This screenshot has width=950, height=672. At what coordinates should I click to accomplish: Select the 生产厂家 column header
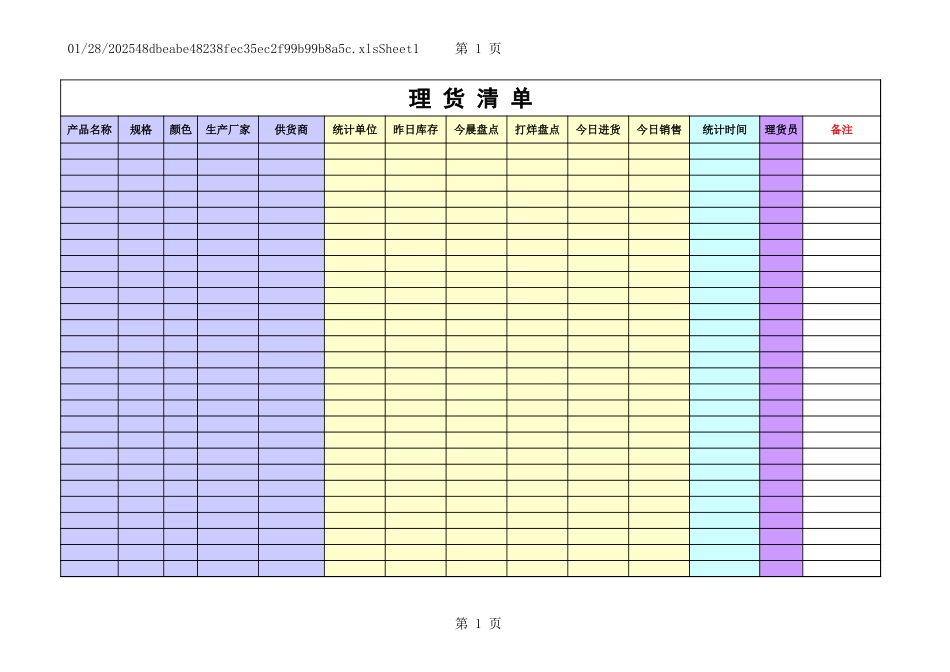tap(229, 128)
